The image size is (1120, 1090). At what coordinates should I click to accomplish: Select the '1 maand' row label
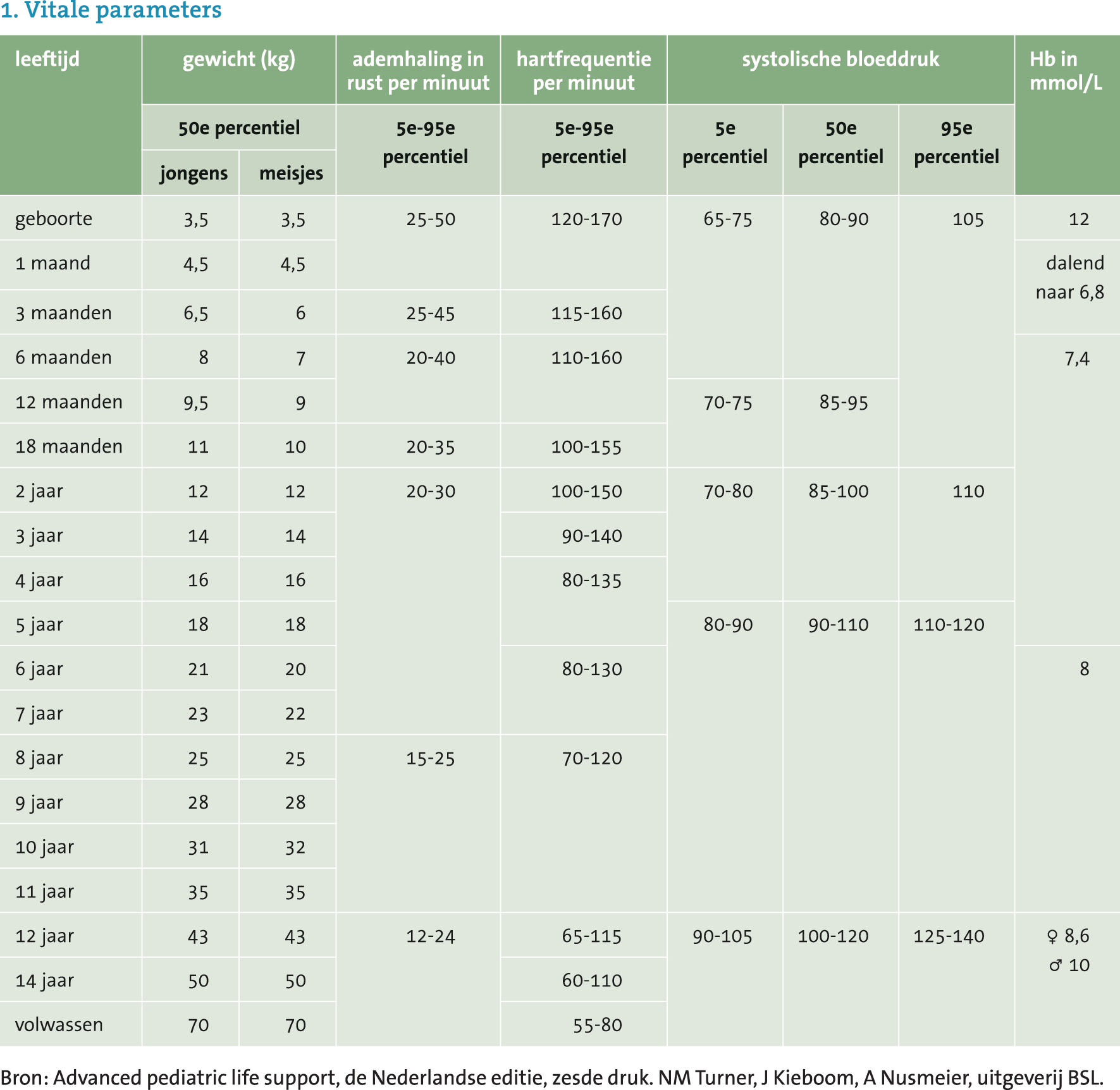pyautogui.click(x=52, y=263)
